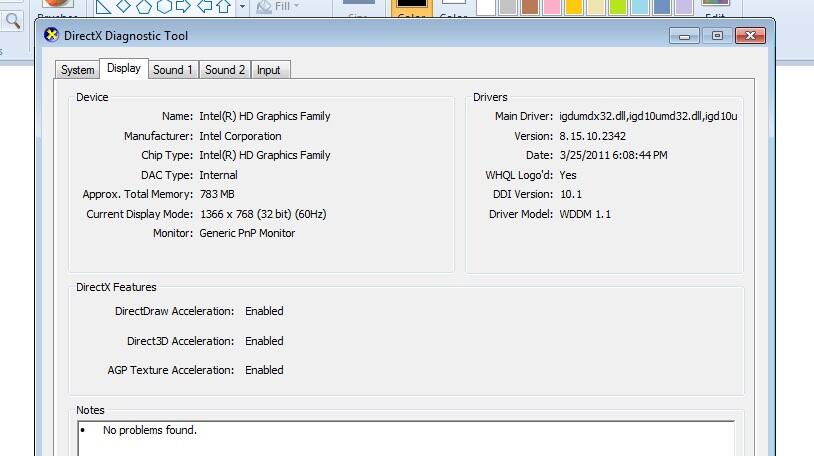Select the Magnifier tool in Paint

[x=12, y=21]
